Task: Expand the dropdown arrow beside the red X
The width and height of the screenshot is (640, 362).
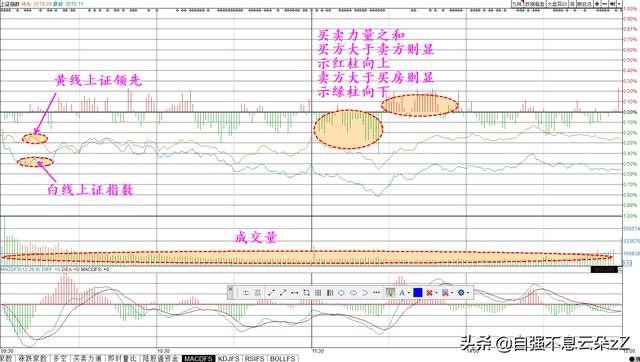Action: pyautogui.click(x=436, y=293)
